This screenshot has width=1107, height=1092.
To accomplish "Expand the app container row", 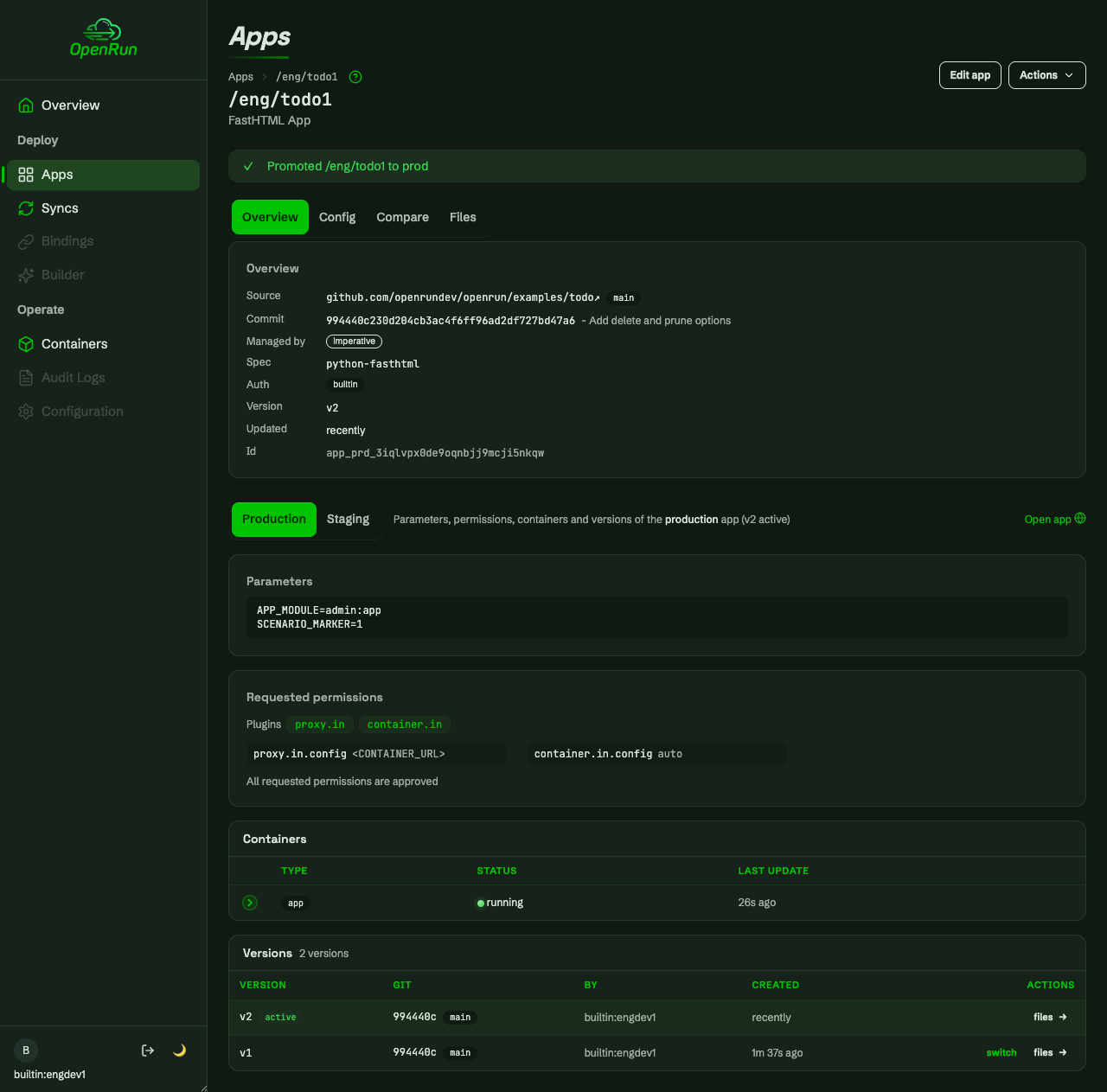I will click(250, 903).
